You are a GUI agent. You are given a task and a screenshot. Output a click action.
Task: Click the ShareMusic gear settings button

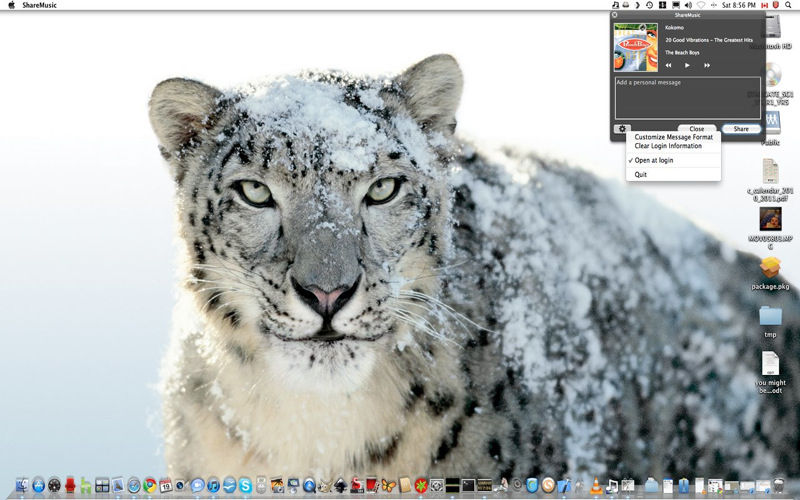(622, 129)
